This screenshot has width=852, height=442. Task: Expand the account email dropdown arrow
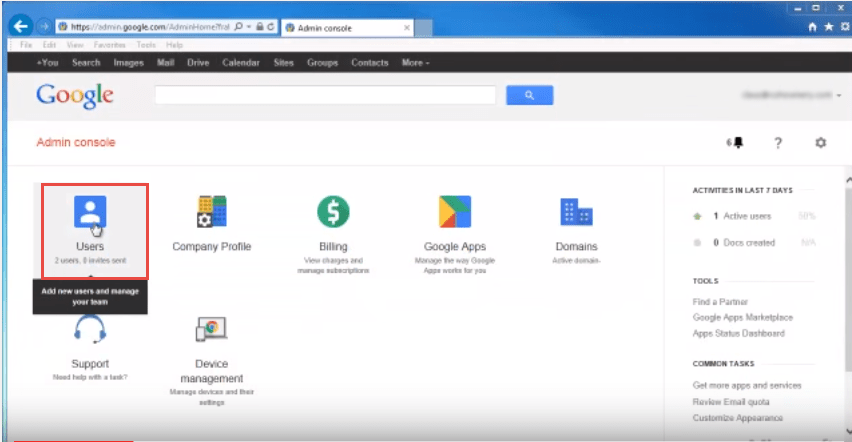(840, 95)
